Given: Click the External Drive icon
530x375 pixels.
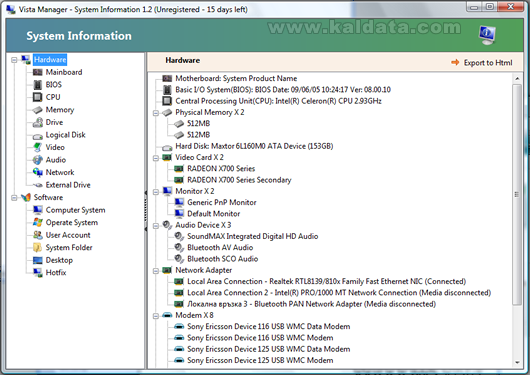Looking at the screenshot, I should (x=37, y=185).
